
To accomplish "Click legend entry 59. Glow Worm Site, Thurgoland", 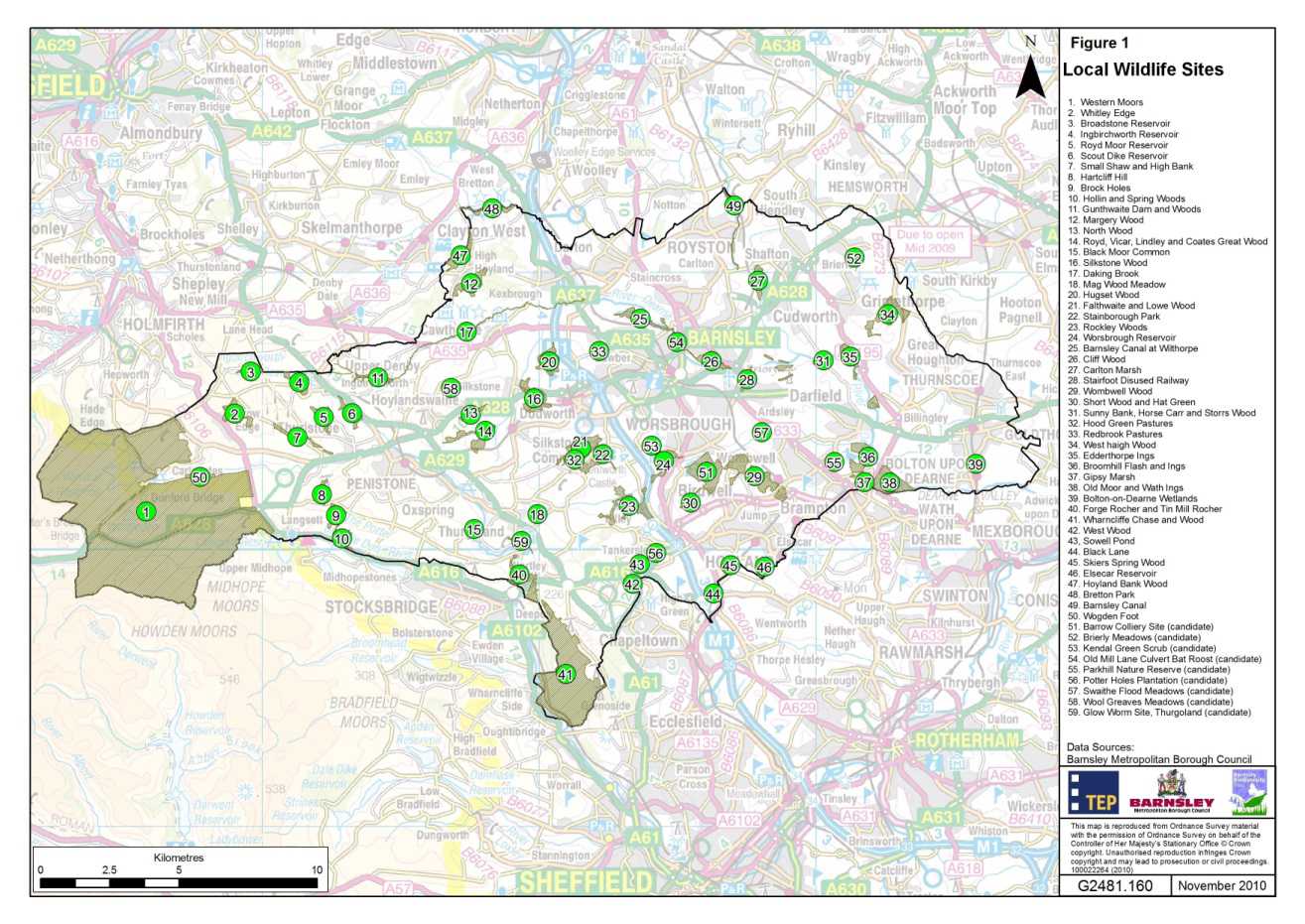I will (x=1157, y=714).
